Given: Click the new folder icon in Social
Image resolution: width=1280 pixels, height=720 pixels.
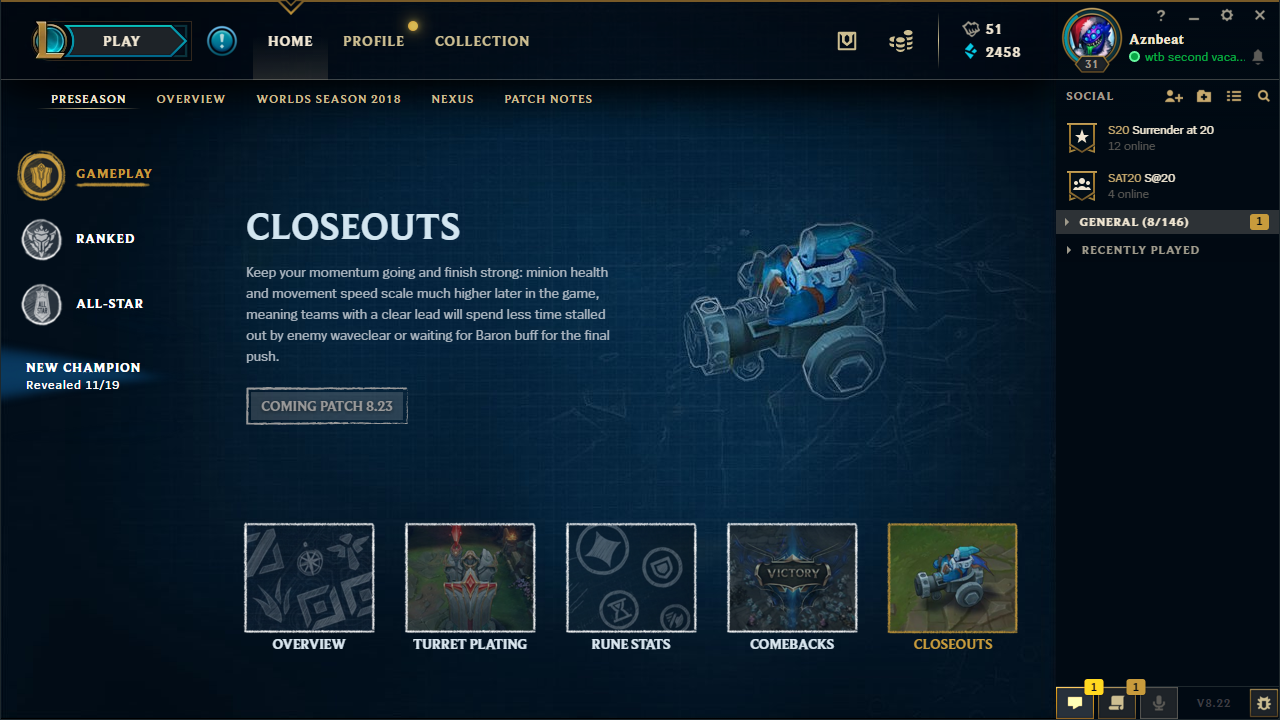Looking at the screenshot, I should [1204, 96].
